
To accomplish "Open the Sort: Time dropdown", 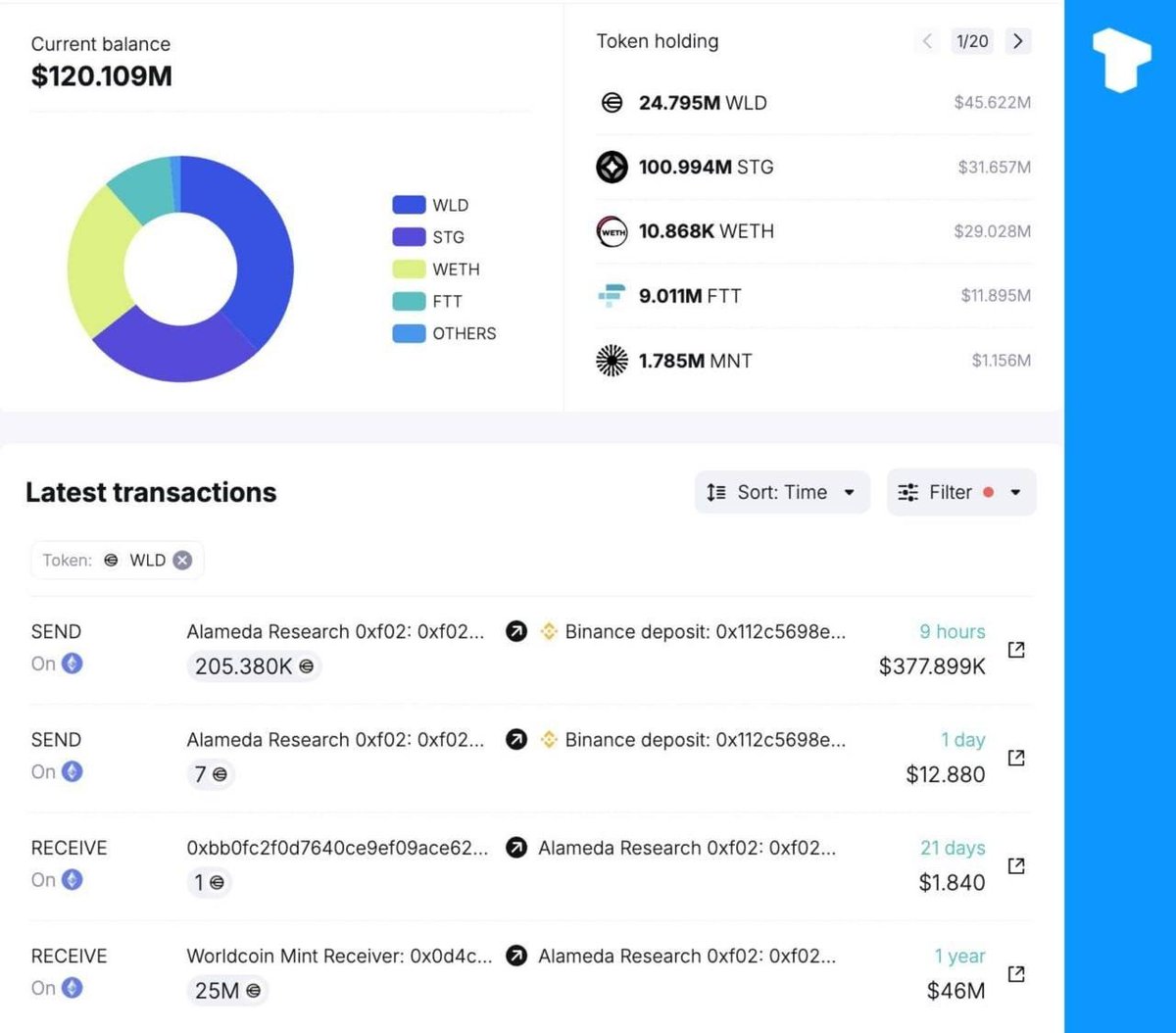I will [782, 492].
